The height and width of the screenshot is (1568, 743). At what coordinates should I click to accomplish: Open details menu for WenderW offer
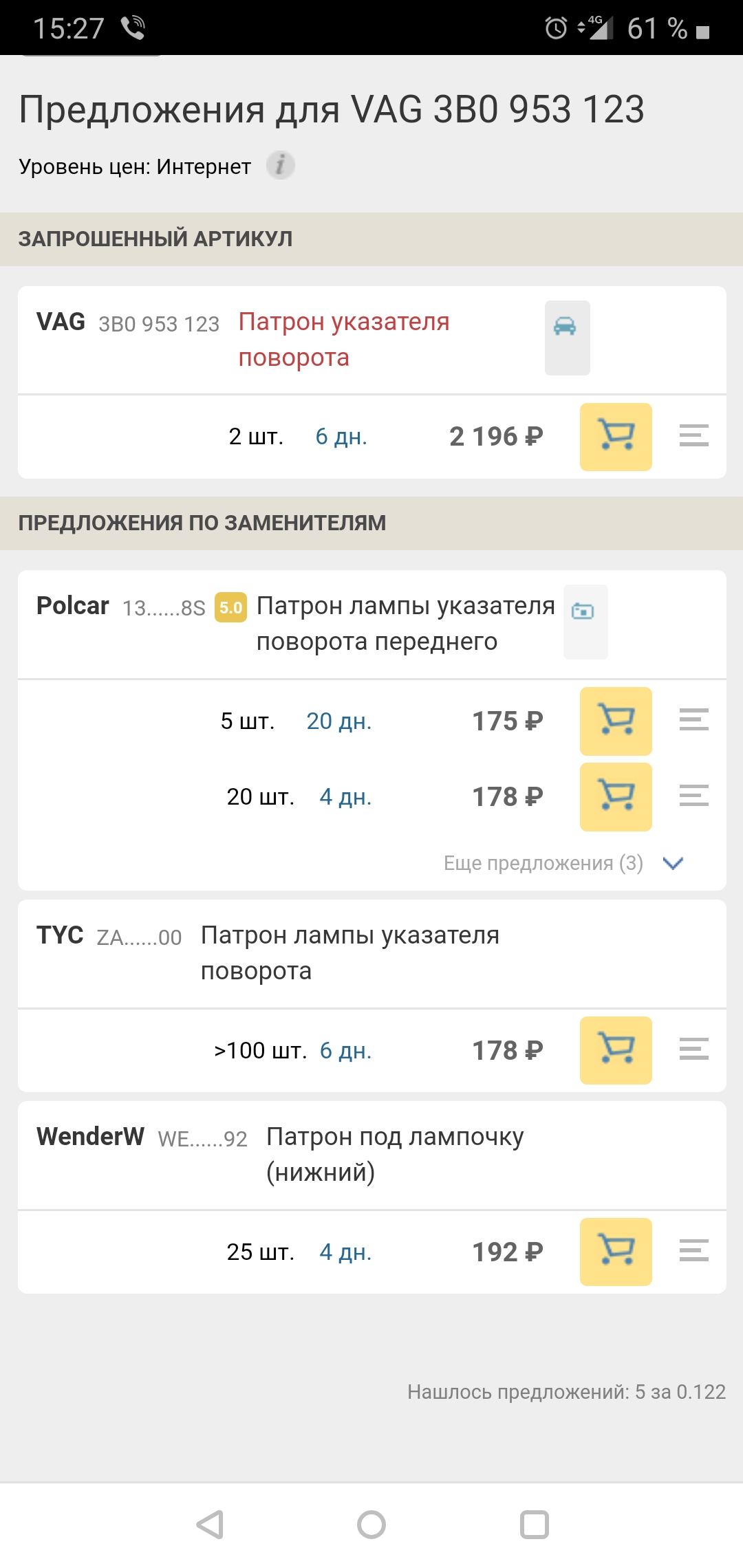(x=693, y=1251)
